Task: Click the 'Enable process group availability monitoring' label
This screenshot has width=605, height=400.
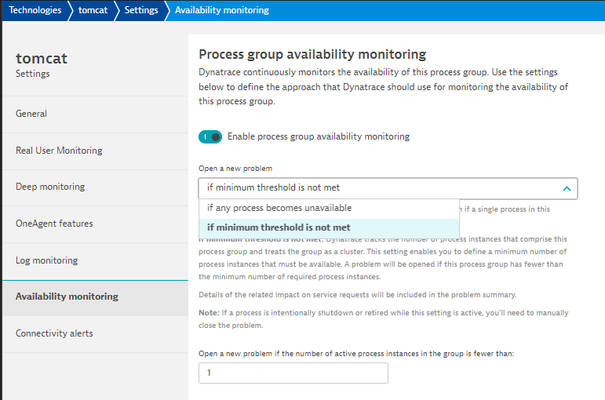Action: (318, 137)
